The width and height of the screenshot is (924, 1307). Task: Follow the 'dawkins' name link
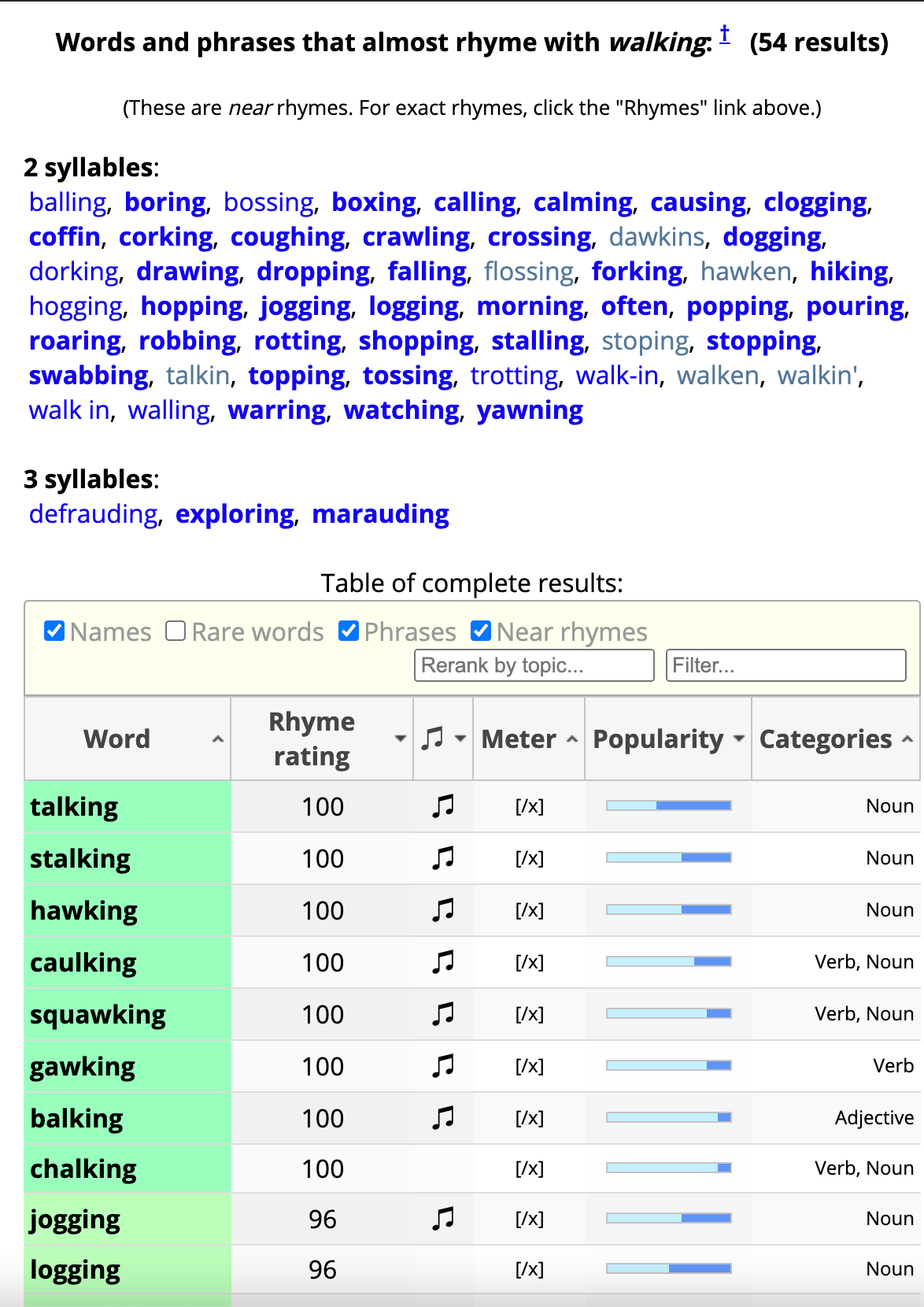click(x=657, y=237)
